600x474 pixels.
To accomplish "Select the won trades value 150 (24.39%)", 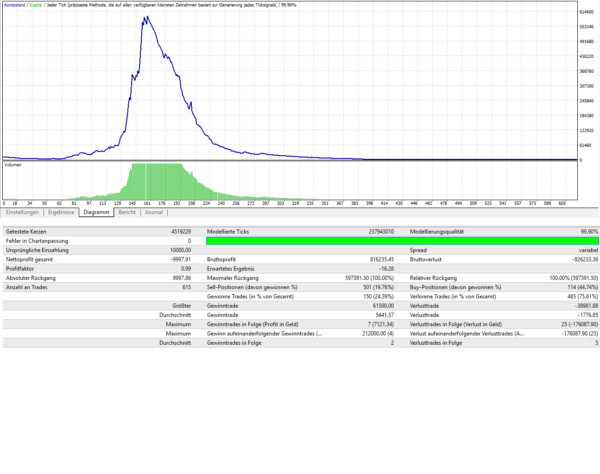I will [378, 296].
